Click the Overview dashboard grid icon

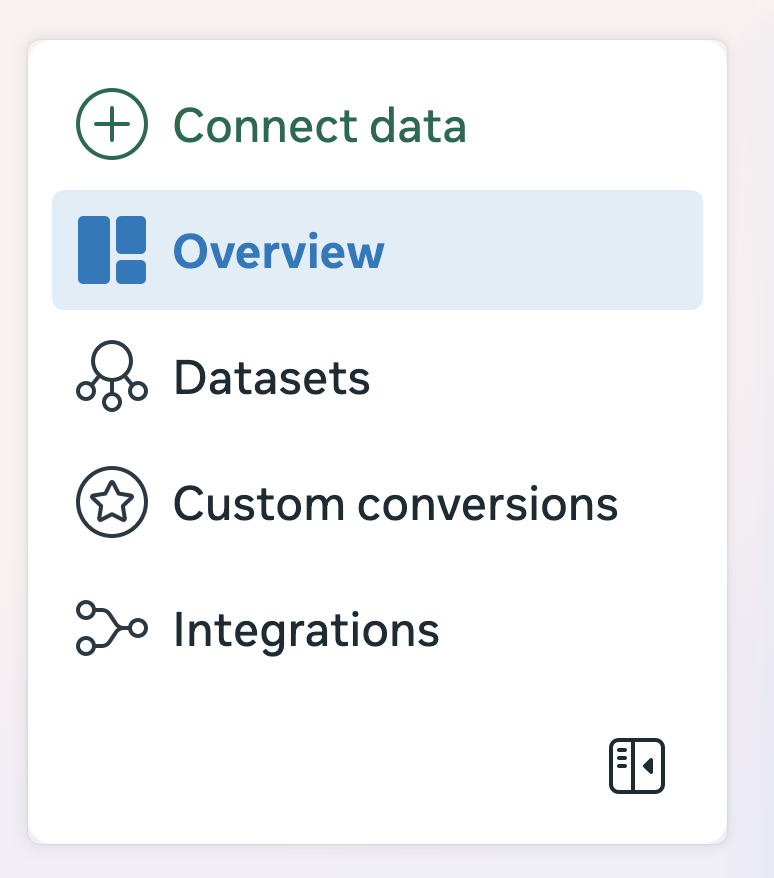[112, 250]
